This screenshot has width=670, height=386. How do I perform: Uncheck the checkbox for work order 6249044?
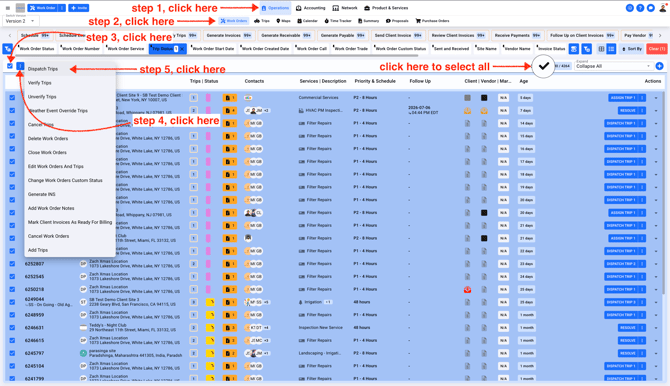12,302
